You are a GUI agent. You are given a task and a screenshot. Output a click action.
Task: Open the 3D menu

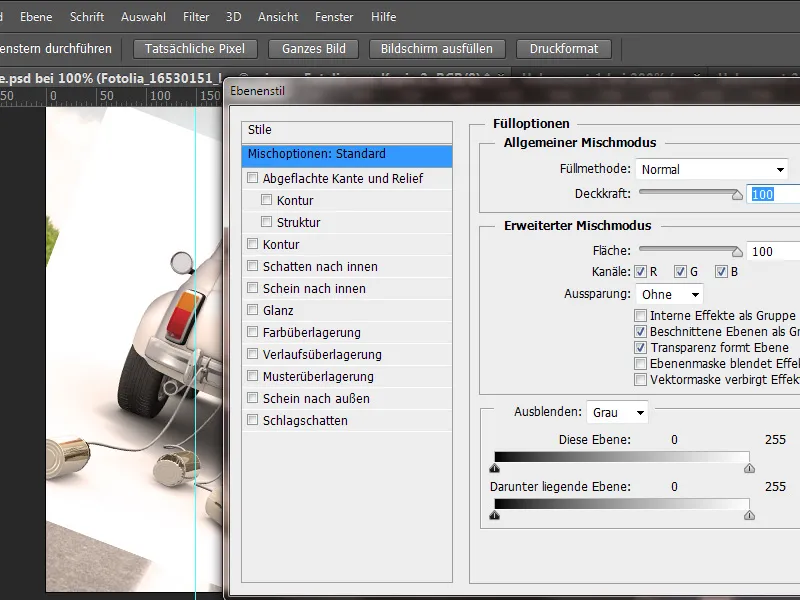pyautogui.click(x=234, y=17)
